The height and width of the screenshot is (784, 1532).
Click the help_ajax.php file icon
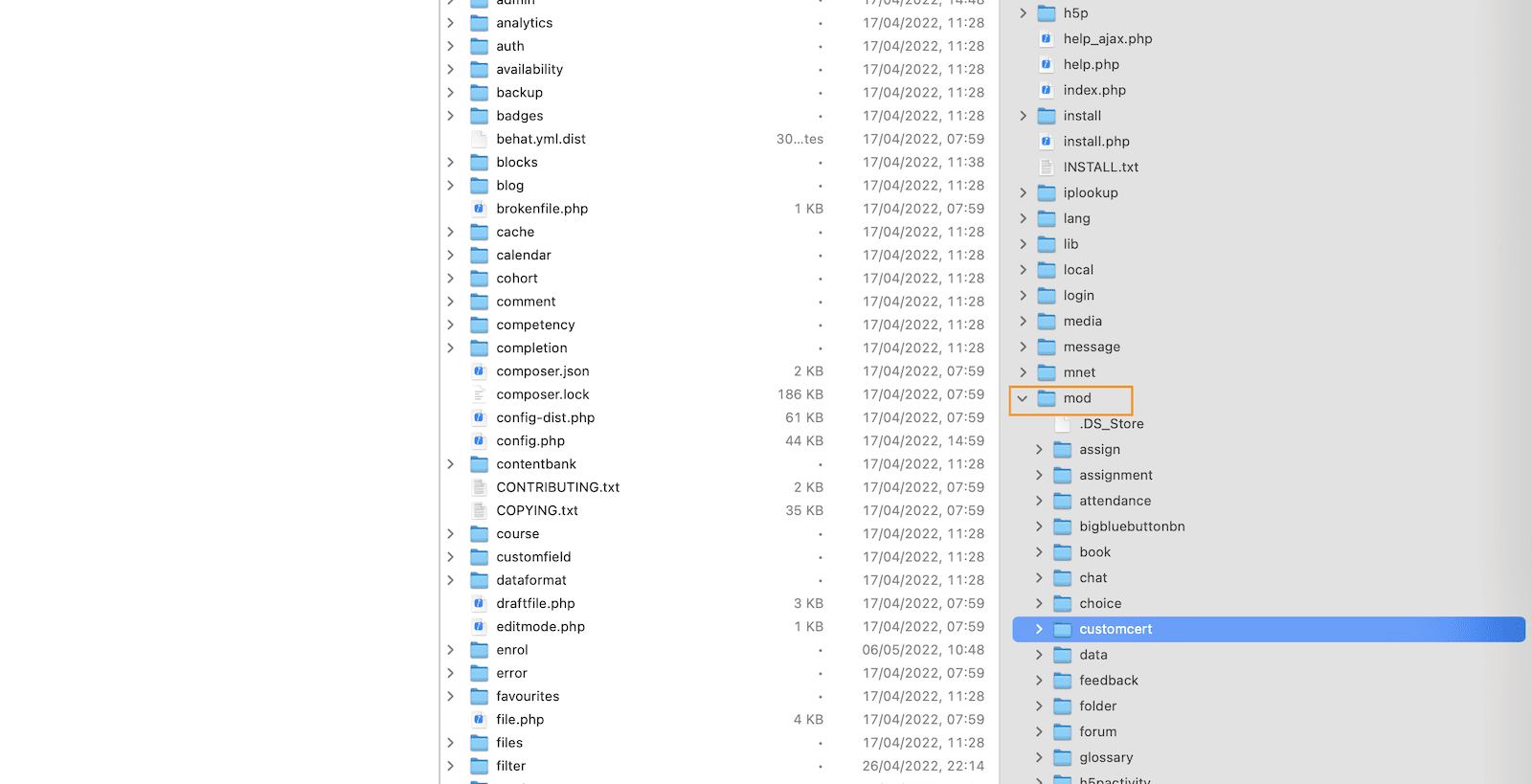click(1047, 39)
